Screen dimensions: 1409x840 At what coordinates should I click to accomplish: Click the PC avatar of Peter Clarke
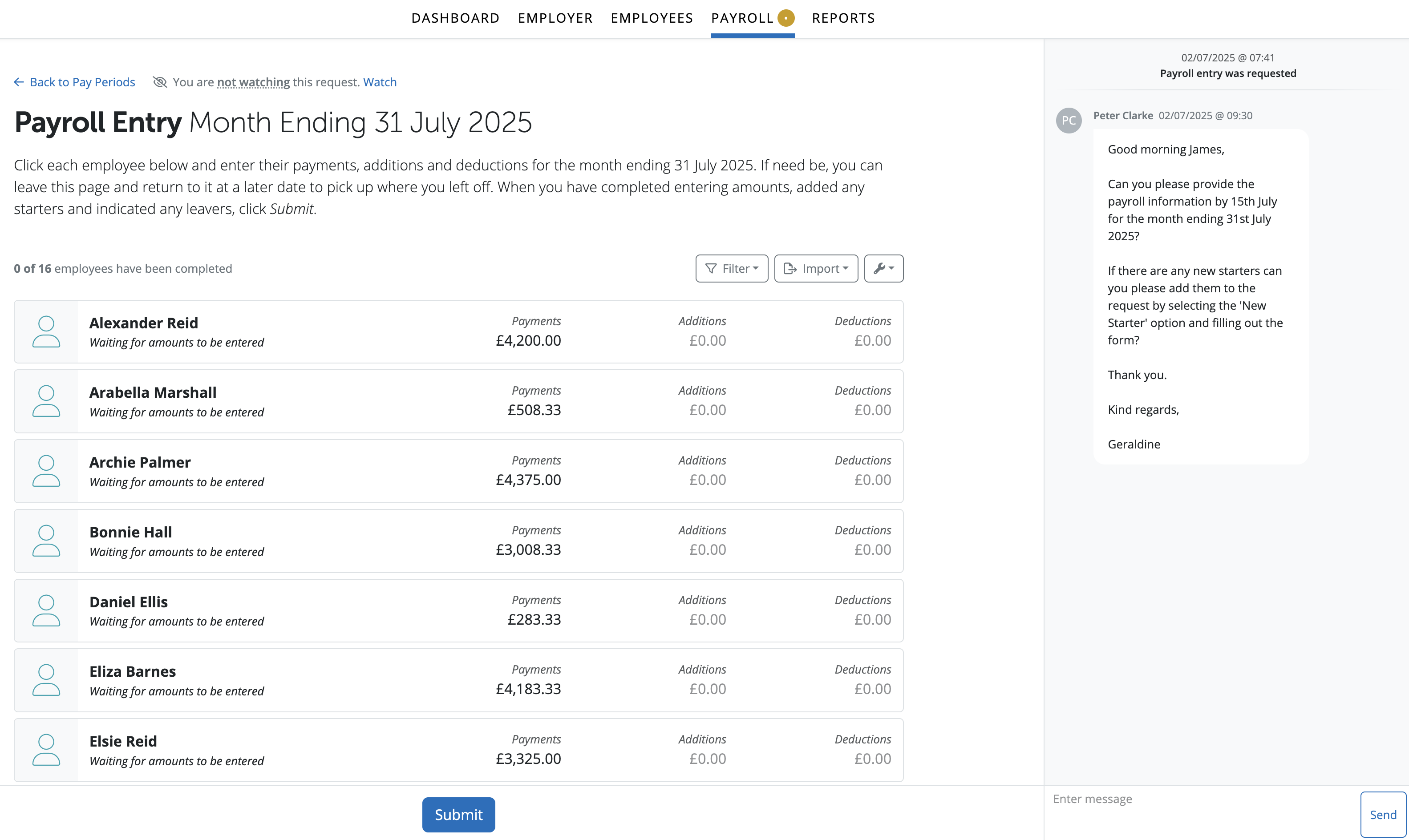click(1068, 121)
